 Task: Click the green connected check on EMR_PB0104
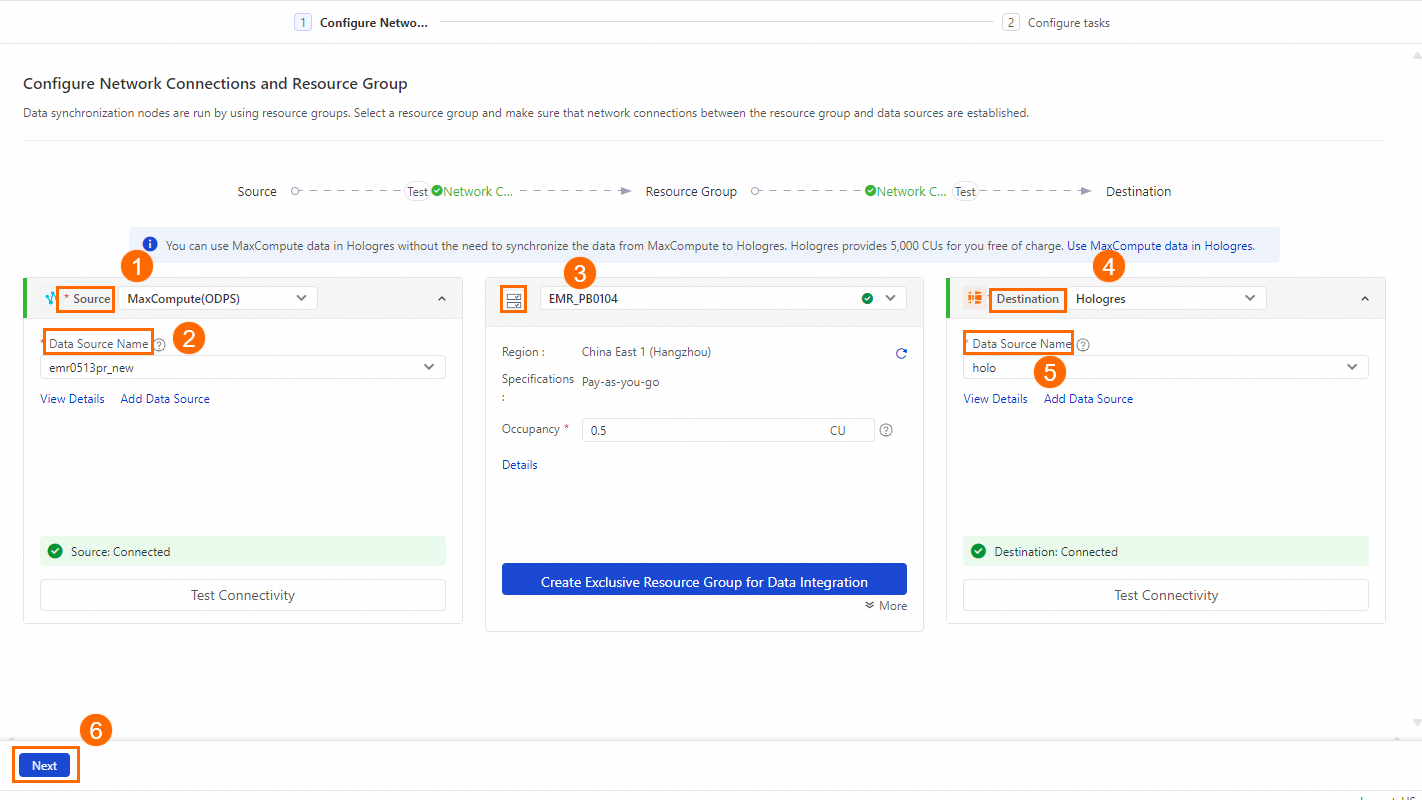pyautogui.click(x=869, y=297)
